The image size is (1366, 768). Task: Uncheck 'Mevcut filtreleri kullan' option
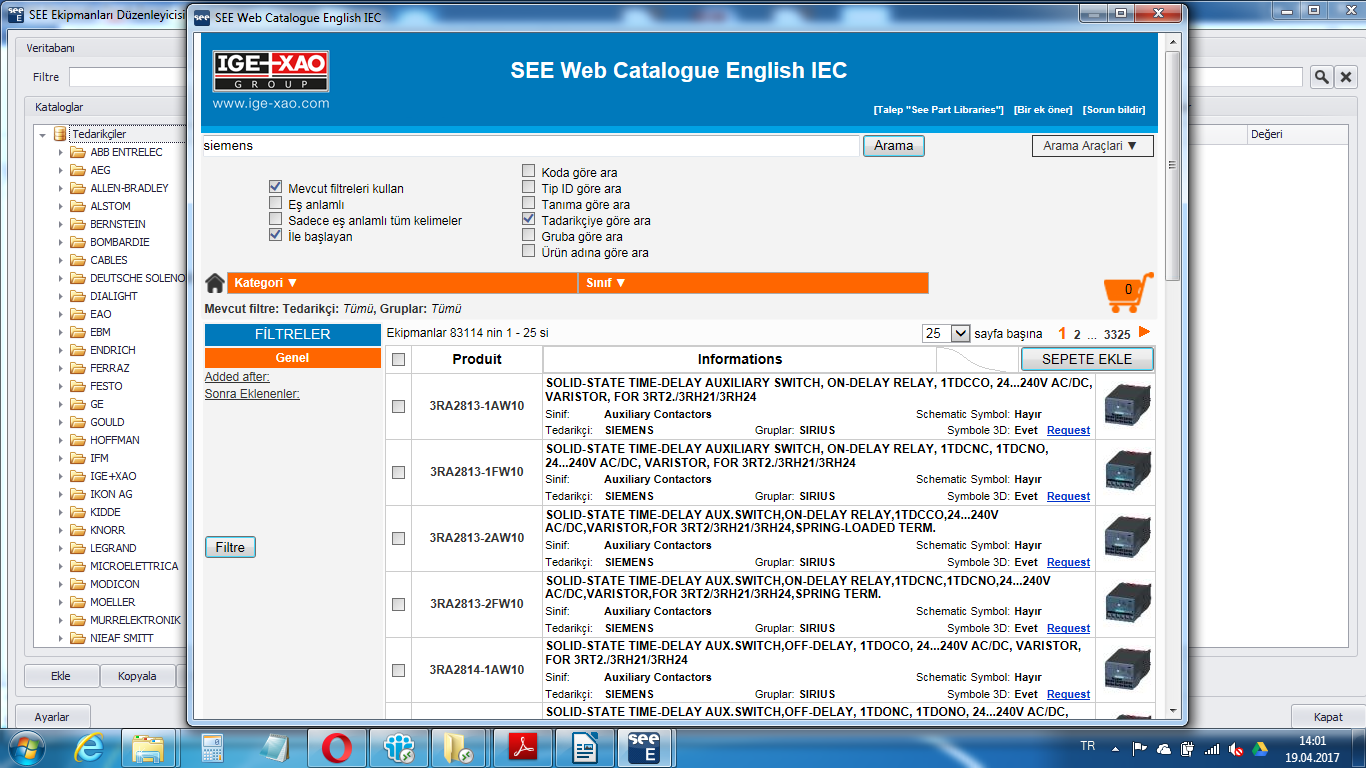pos(275,188)
